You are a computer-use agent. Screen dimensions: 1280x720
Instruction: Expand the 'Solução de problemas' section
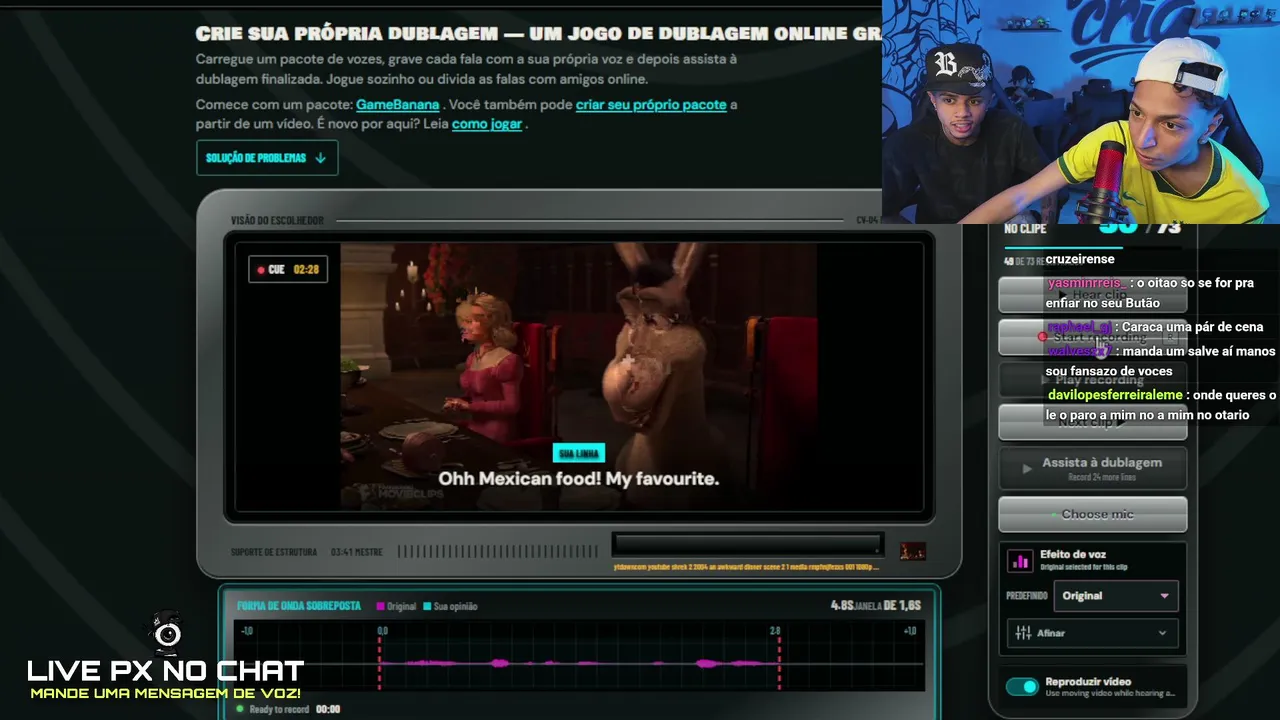coord(267,158)
